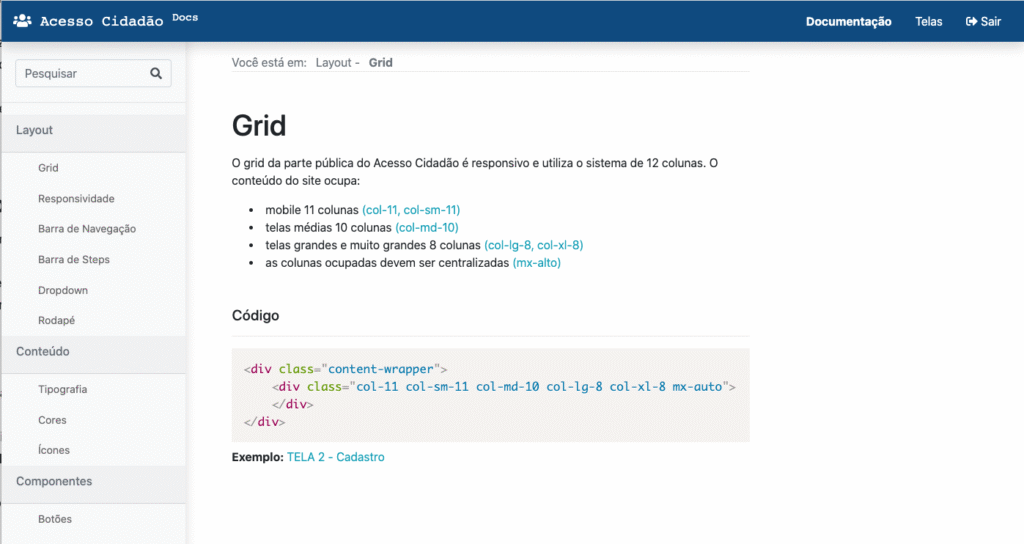This screenshot has height=544, width=1024.
Task: Click the Acesso Cidadão users logo icon
Action: [x=22, y=21]
